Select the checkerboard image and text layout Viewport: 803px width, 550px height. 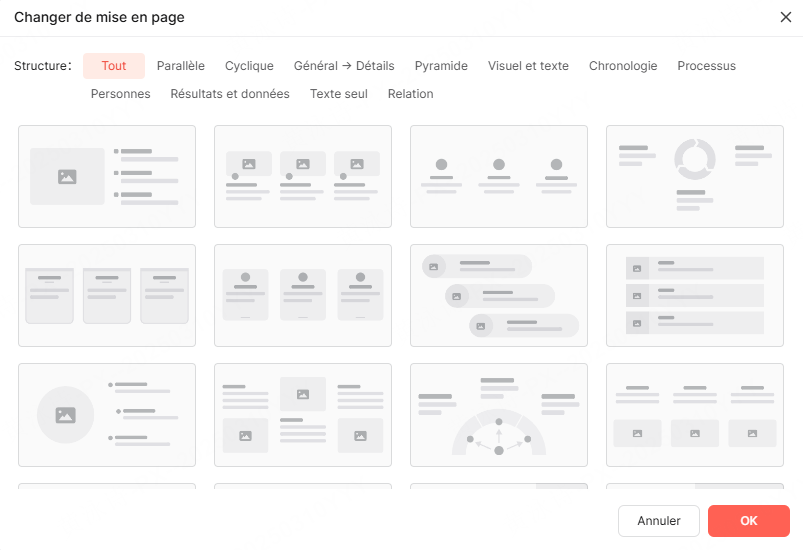tap(303, 415)
